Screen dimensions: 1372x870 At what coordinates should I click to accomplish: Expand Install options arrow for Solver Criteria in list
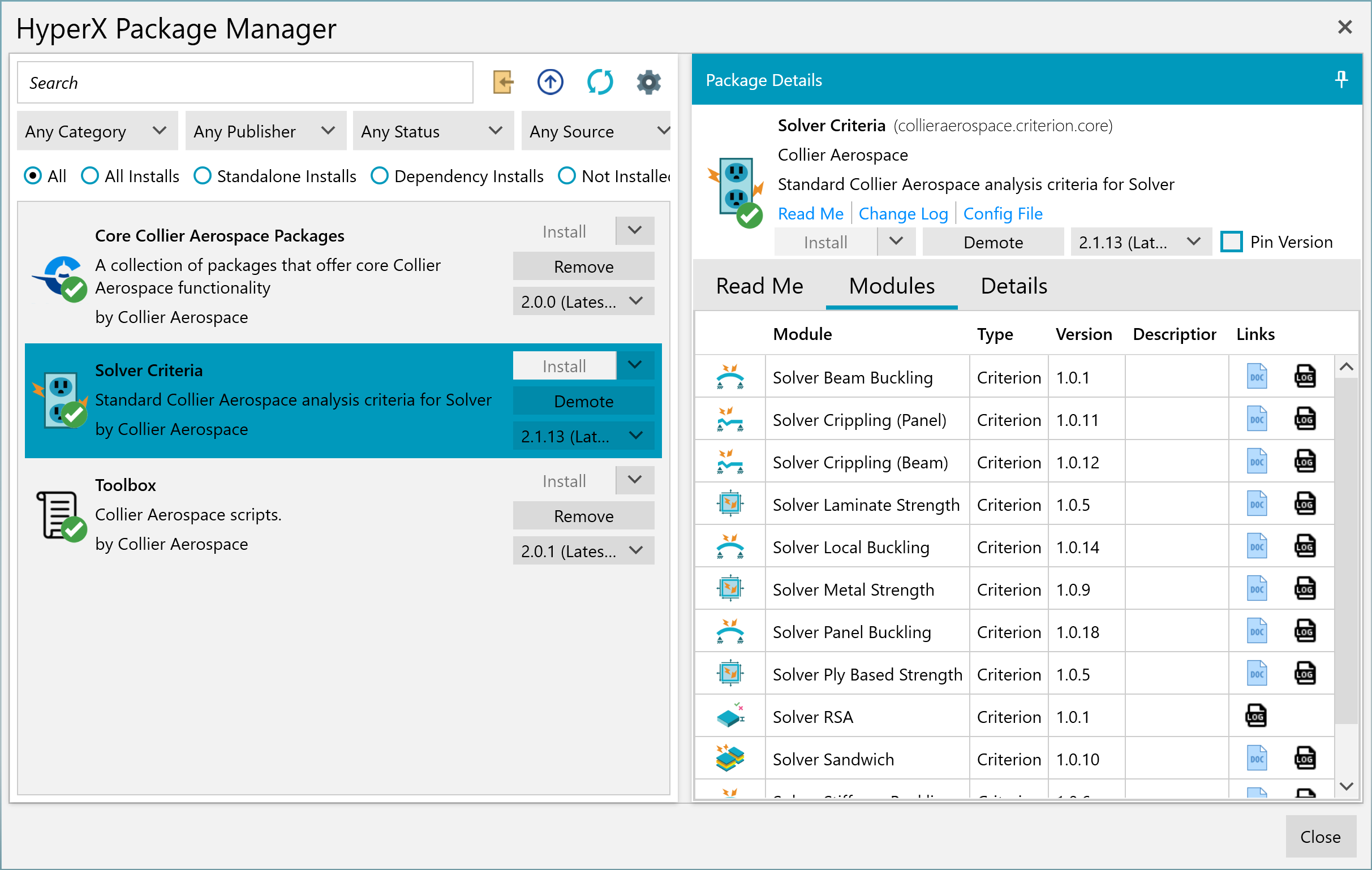635,365
